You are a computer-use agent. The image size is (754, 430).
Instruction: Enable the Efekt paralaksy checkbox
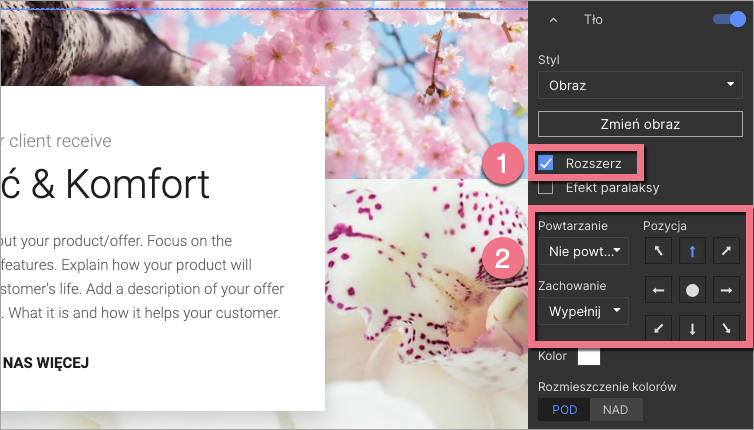[x=547, y=187]
